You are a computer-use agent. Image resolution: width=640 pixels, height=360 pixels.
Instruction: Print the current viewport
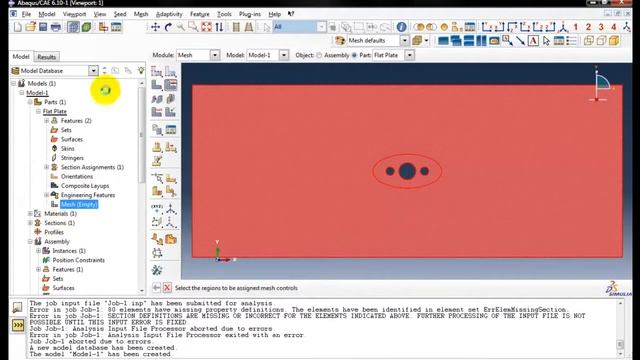[56, 27]
